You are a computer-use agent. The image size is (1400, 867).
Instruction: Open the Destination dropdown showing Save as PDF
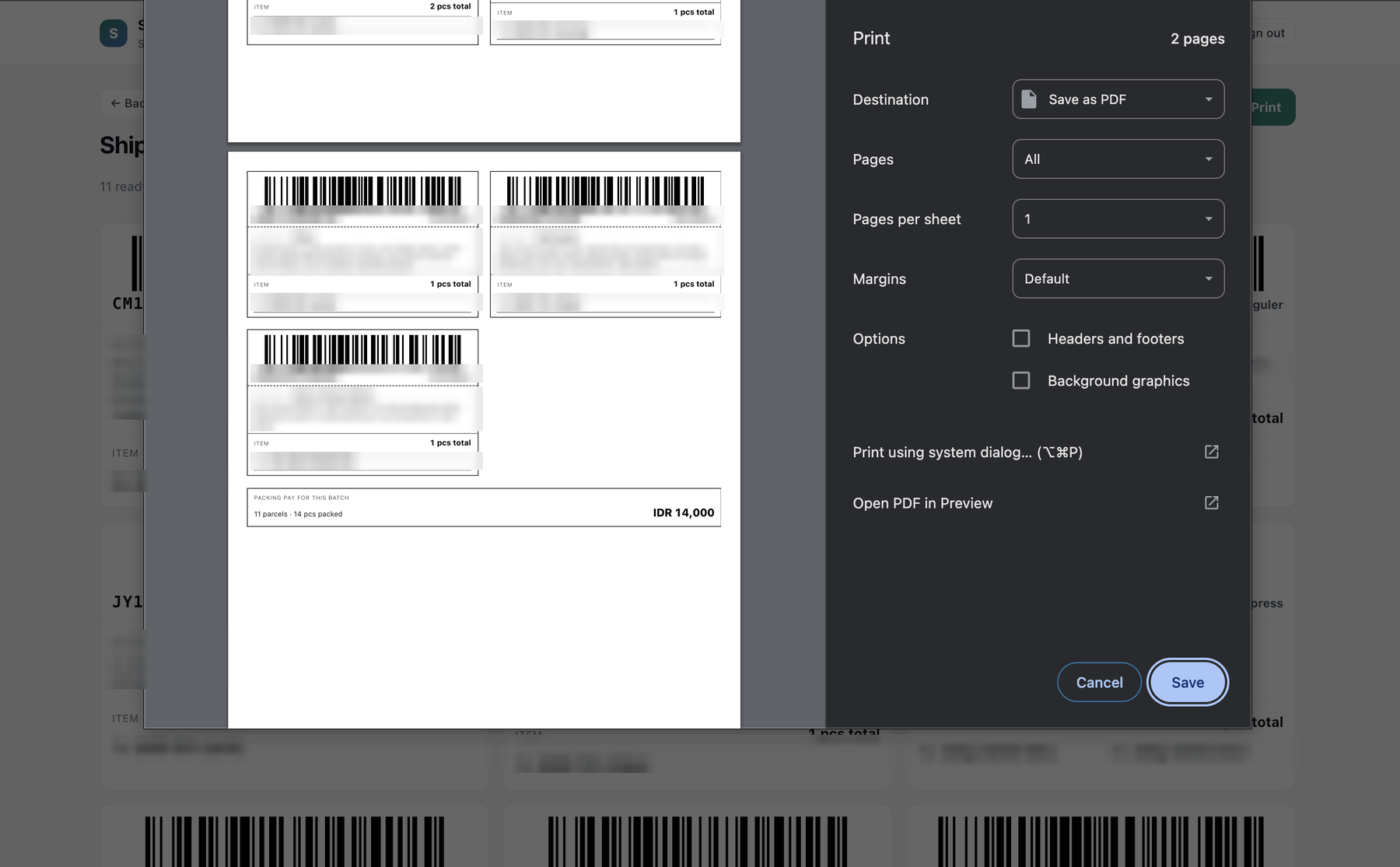[x=1118, y=99]
